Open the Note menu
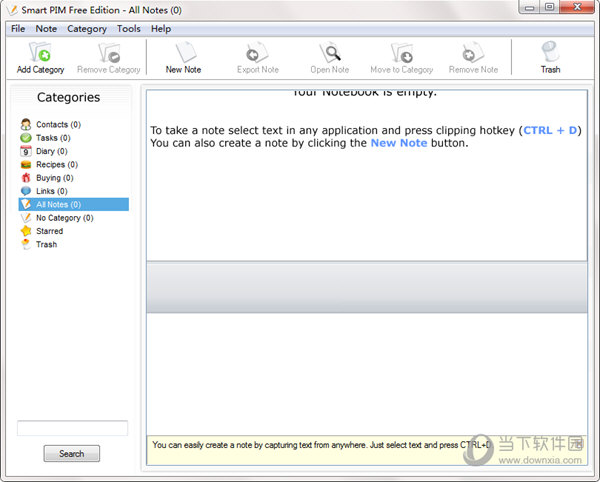Image resolution: width=600 pixels, height=482 pixels. (46, 29)
